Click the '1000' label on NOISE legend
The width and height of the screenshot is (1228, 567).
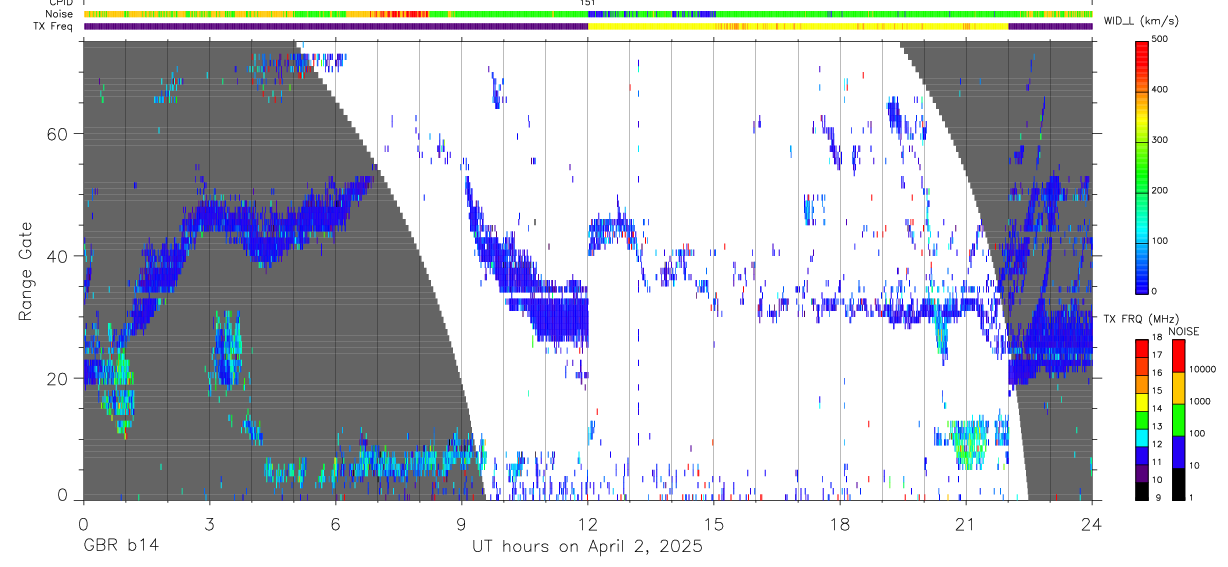(x=1200, y=401)
